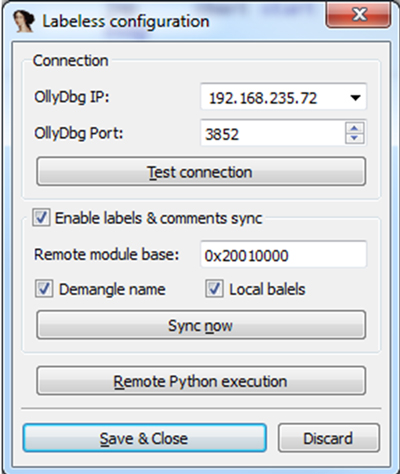
Task: Open the OllyDbg IP dropdown arrow
Action: 355,98
